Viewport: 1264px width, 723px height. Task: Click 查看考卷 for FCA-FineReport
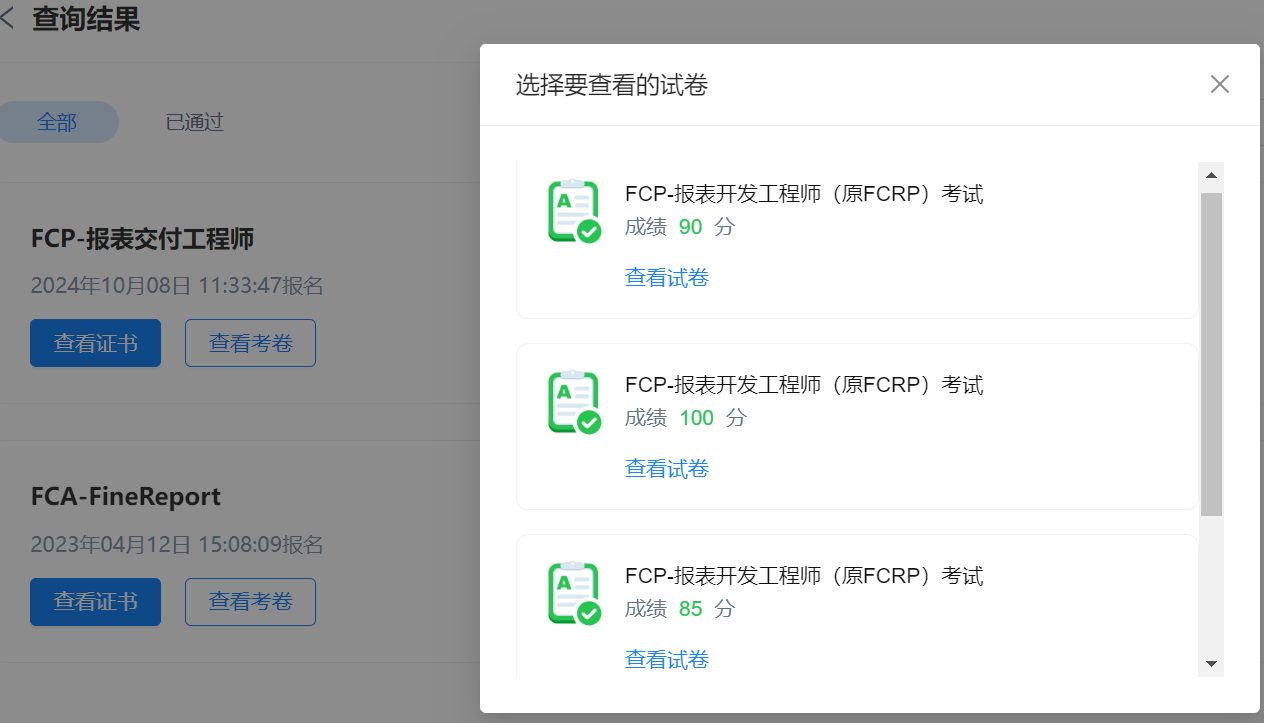pos(250,602)
